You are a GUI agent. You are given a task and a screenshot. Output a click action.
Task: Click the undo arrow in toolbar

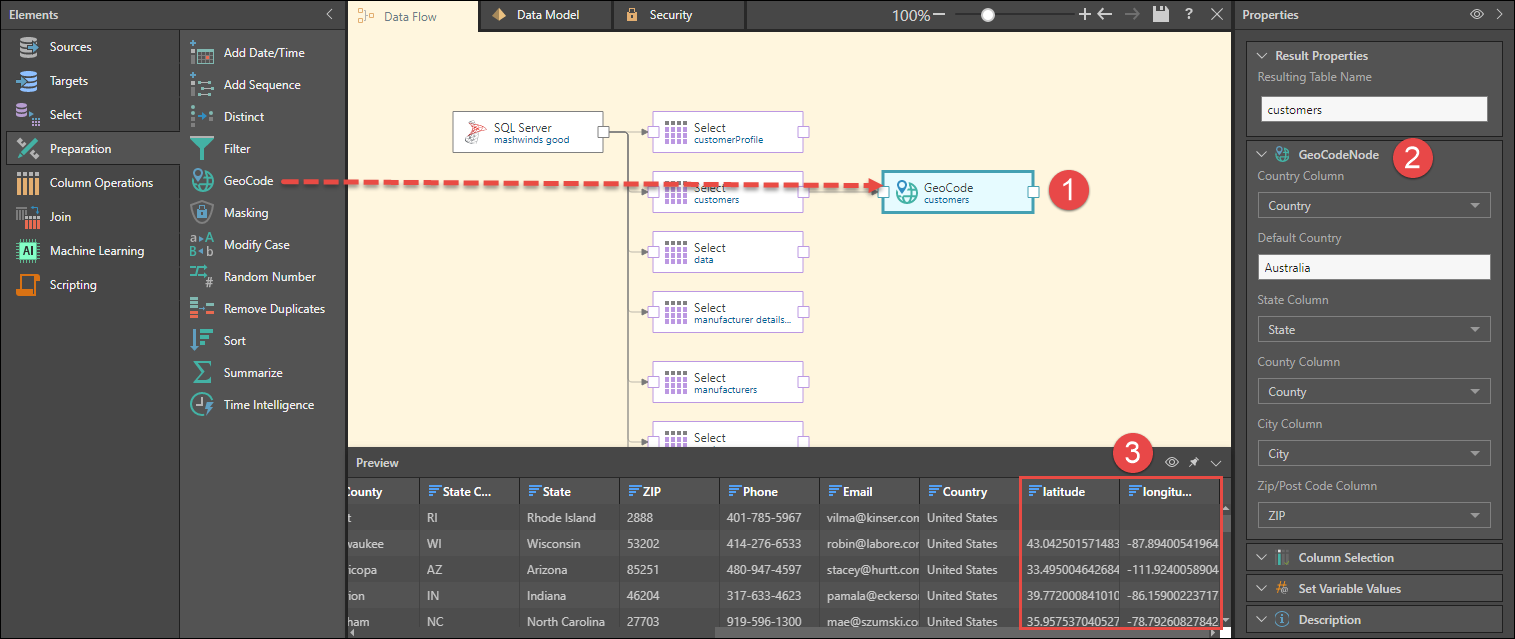(1105, 15)
